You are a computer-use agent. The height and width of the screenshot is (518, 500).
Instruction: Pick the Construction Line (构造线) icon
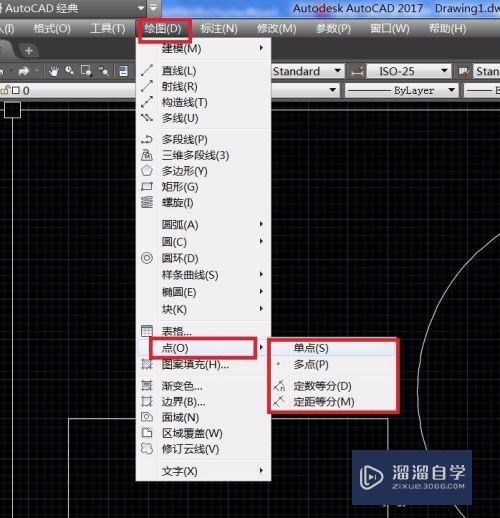coord(147,102)
